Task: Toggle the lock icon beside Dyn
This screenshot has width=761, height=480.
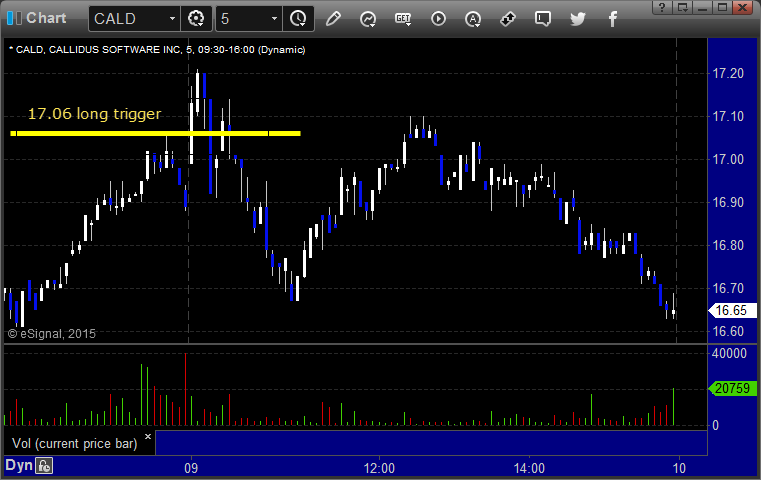Action: [x=44, y=466]
